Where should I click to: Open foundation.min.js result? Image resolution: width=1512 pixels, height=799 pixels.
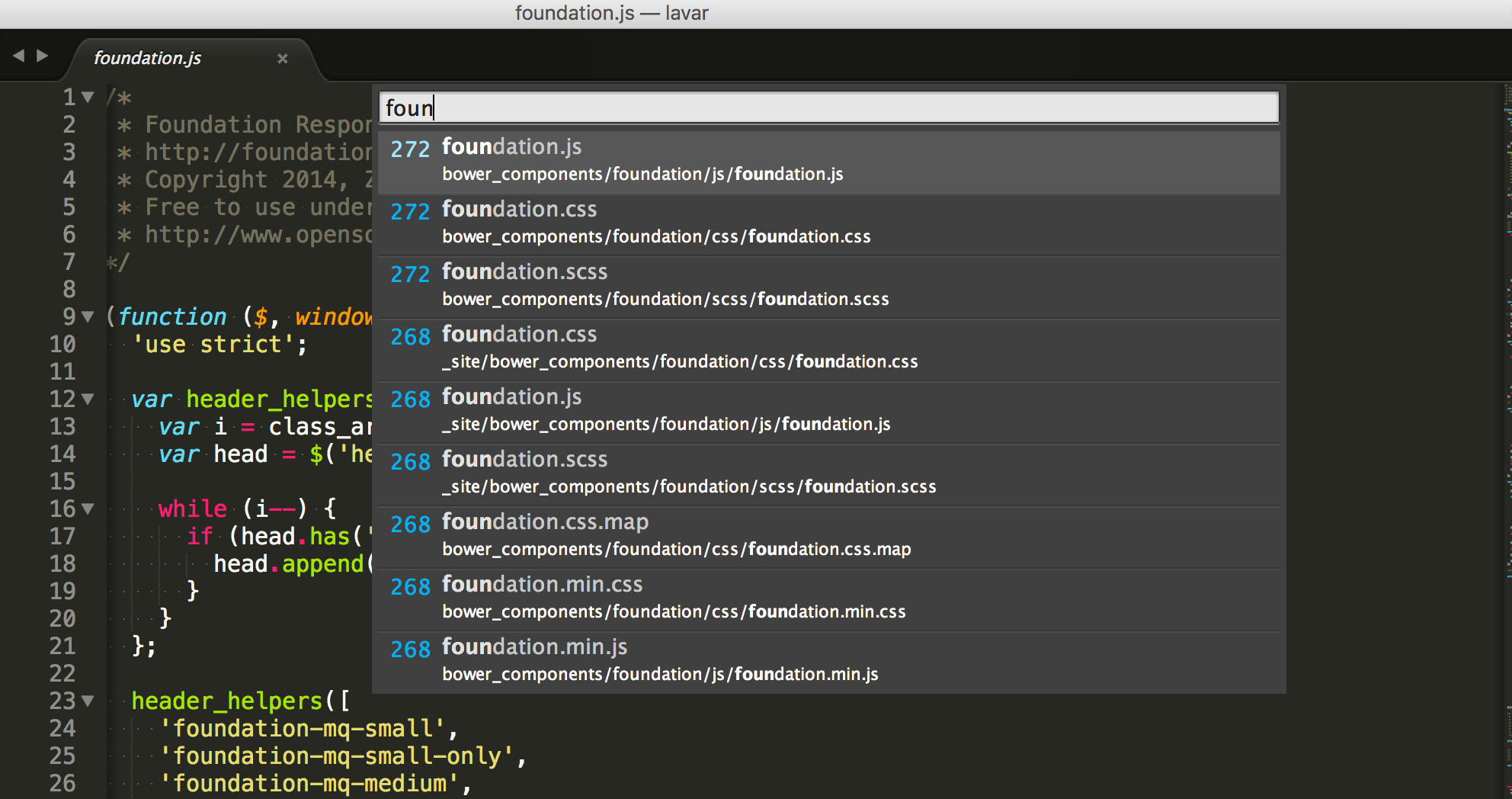[829, 661]
